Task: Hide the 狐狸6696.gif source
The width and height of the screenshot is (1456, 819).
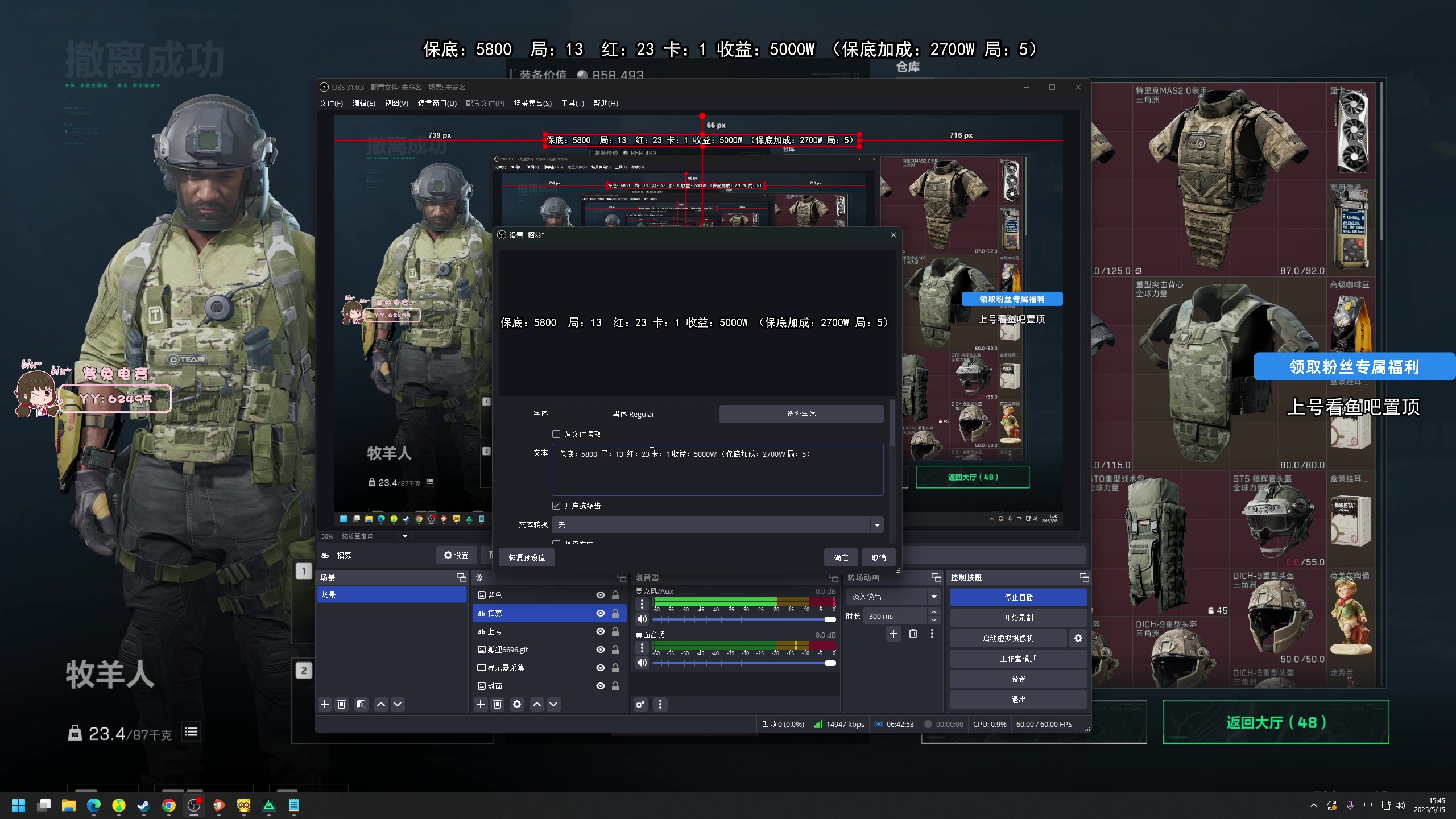Action: coord(600,650)
